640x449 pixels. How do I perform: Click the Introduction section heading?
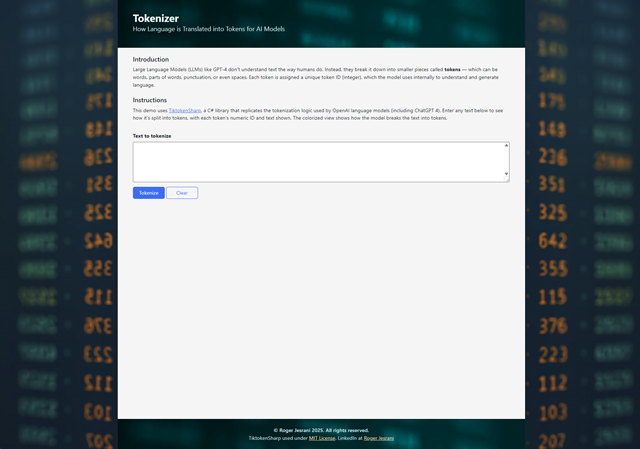[x=151, y=59]
